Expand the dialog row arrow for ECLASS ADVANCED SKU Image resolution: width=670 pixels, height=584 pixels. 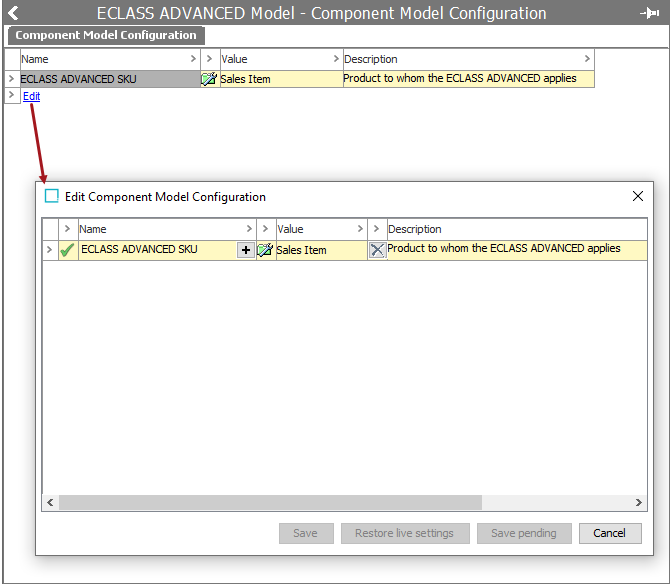(50, 249)
